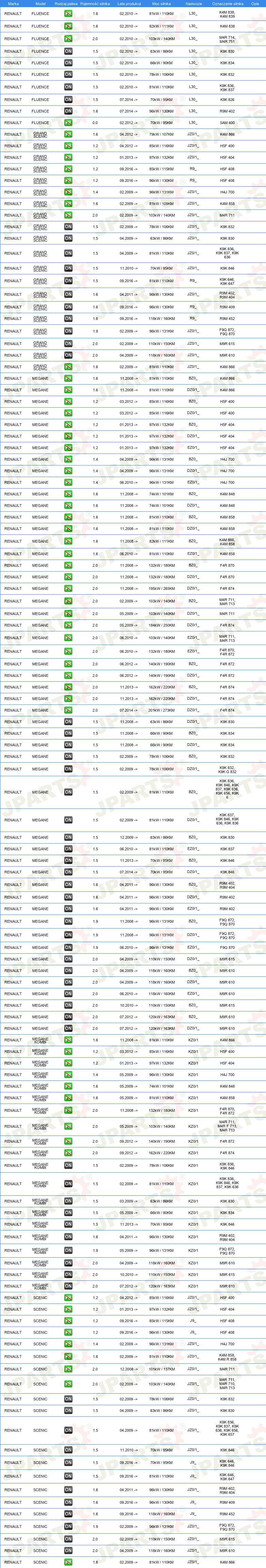Click the Fluence K9K 826 engine cell

(227, 100)
